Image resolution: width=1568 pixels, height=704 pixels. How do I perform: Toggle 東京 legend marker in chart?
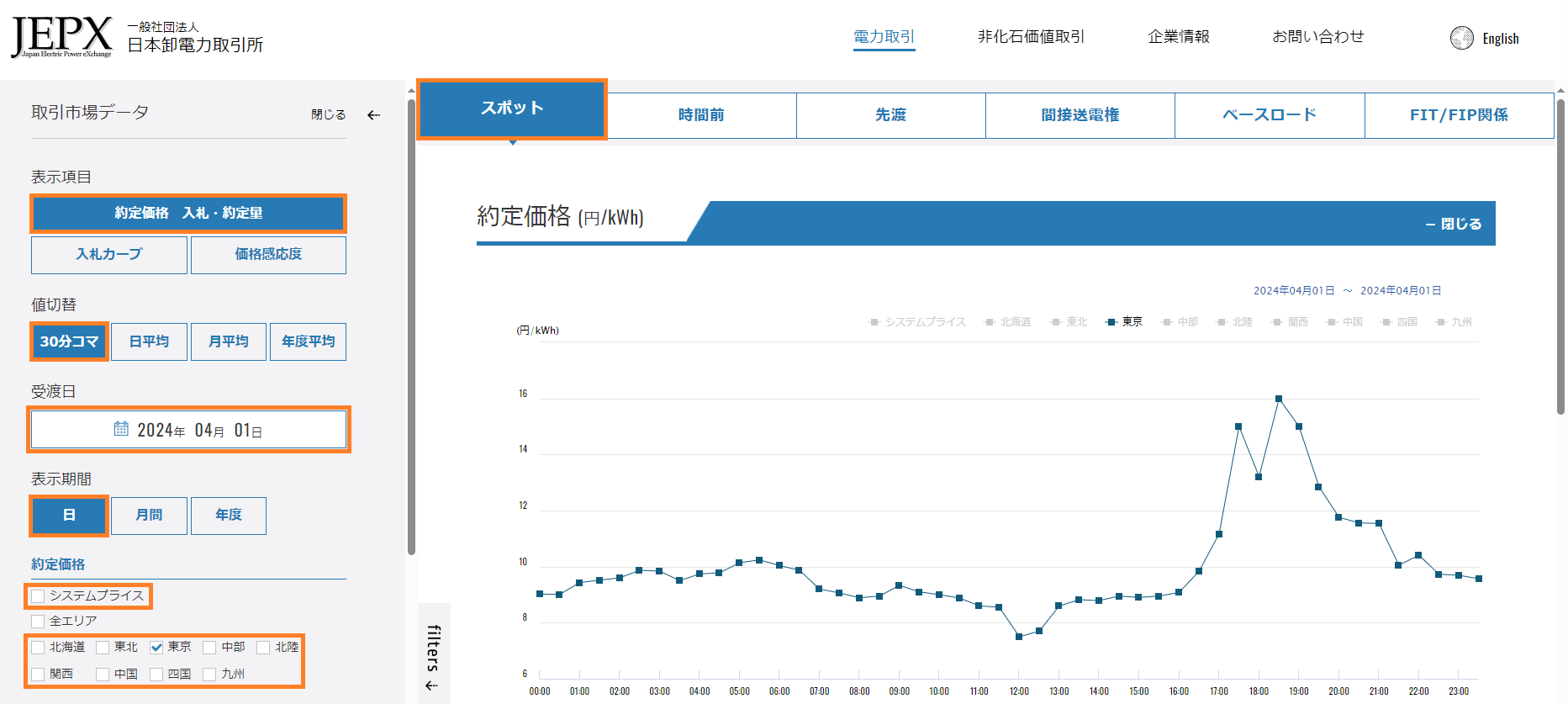[x=1111, y=322]
